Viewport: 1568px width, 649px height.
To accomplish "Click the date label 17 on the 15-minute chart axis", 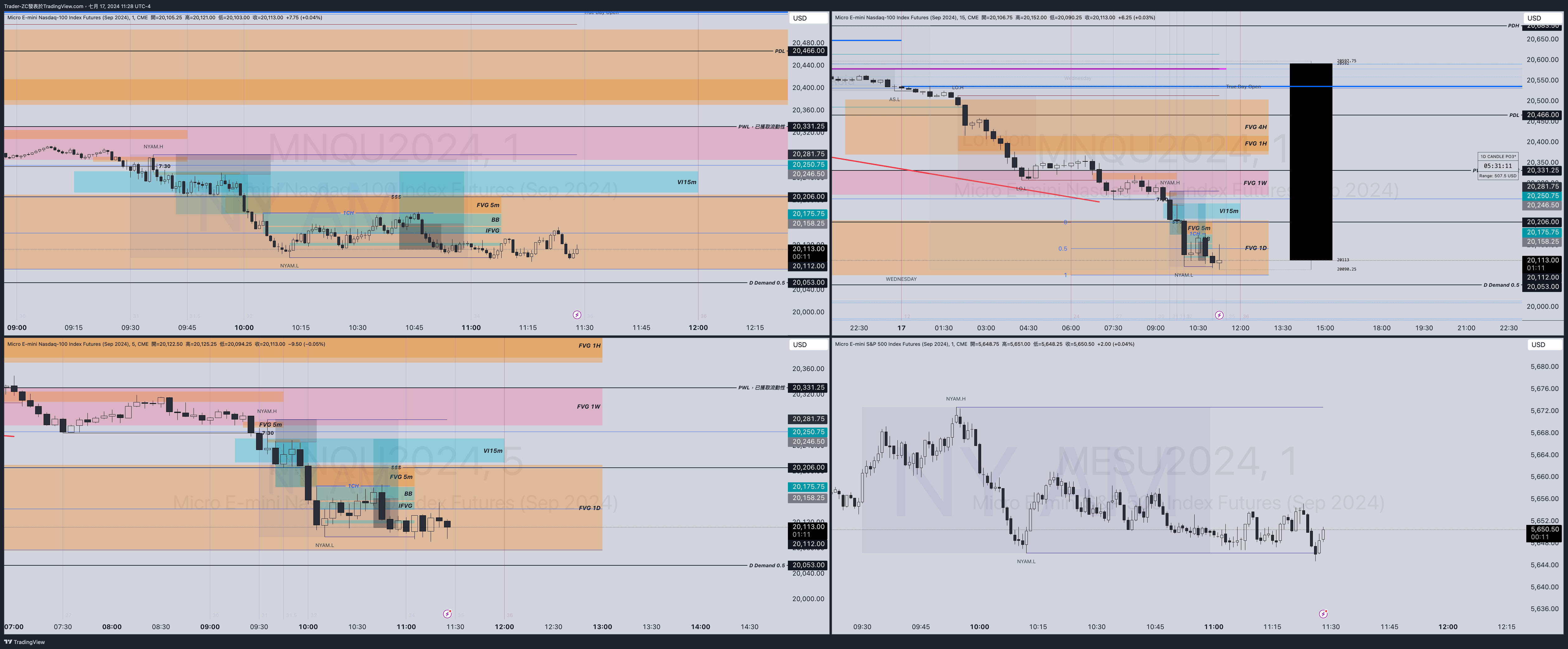I will [901, 328].
